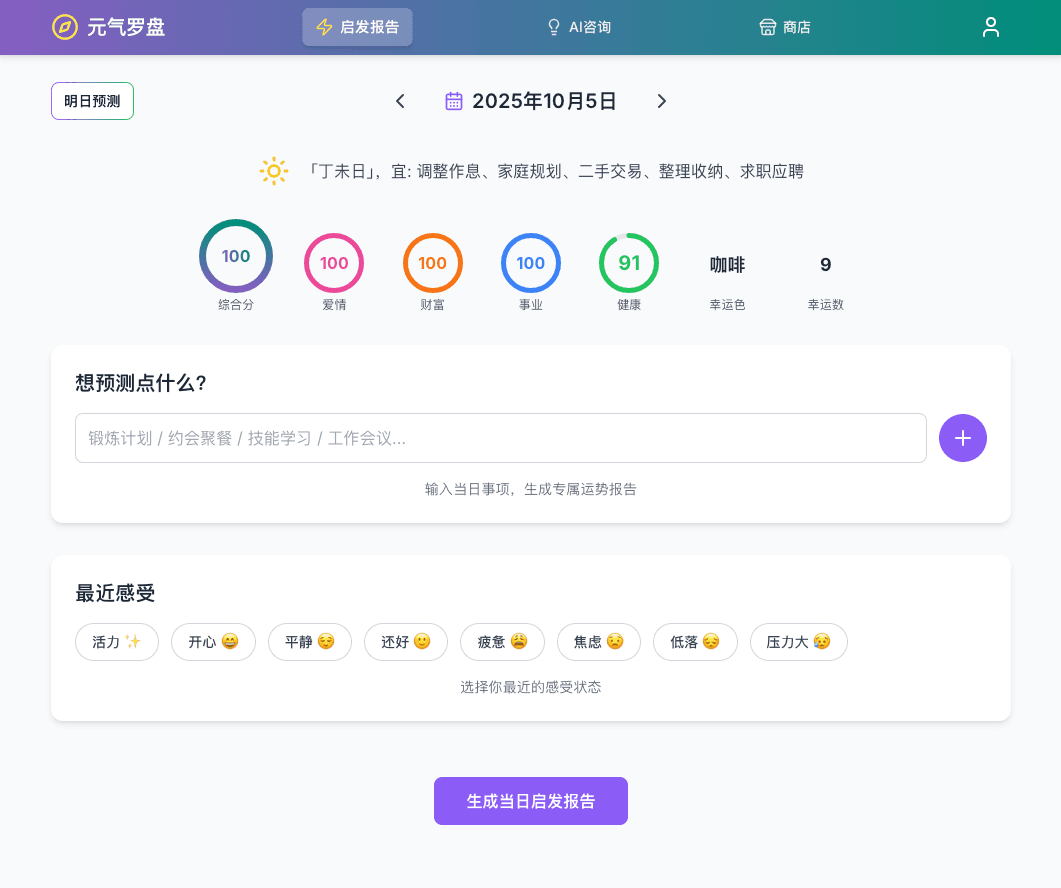Click the shopping bag icon next to 商店
Image resolution: width=1061 pixels, height=888 pixels.
[x=767, y=27]
